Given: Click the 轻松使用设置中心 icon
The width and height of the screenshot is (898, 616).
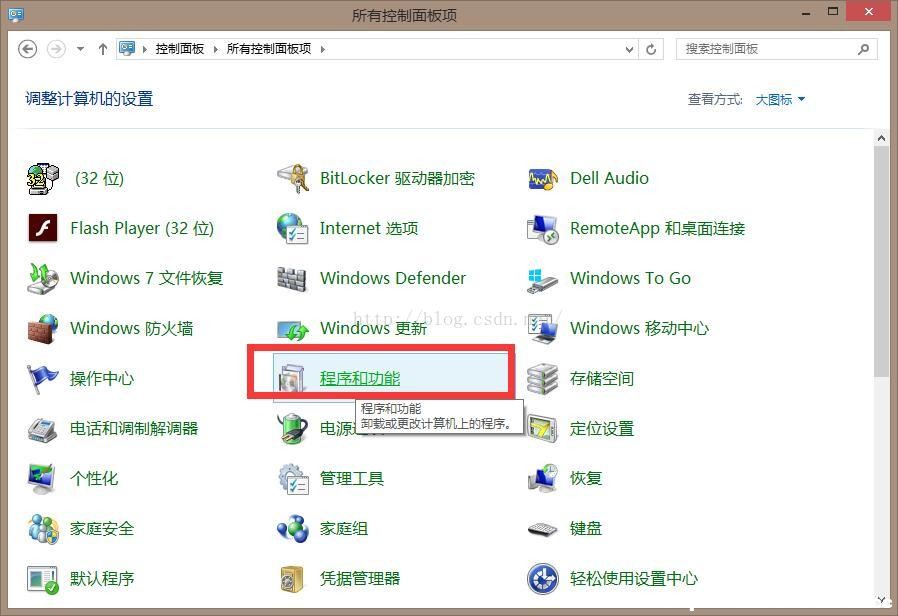Looking at the screenshot, I should click(x=543, y=579).
